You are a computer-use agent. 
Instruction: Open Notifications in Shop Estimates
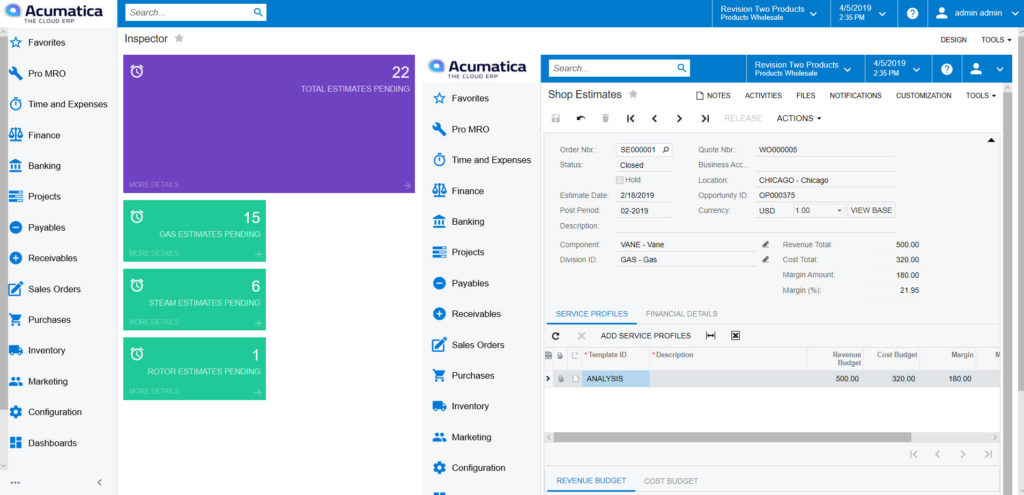coord(856,95)
